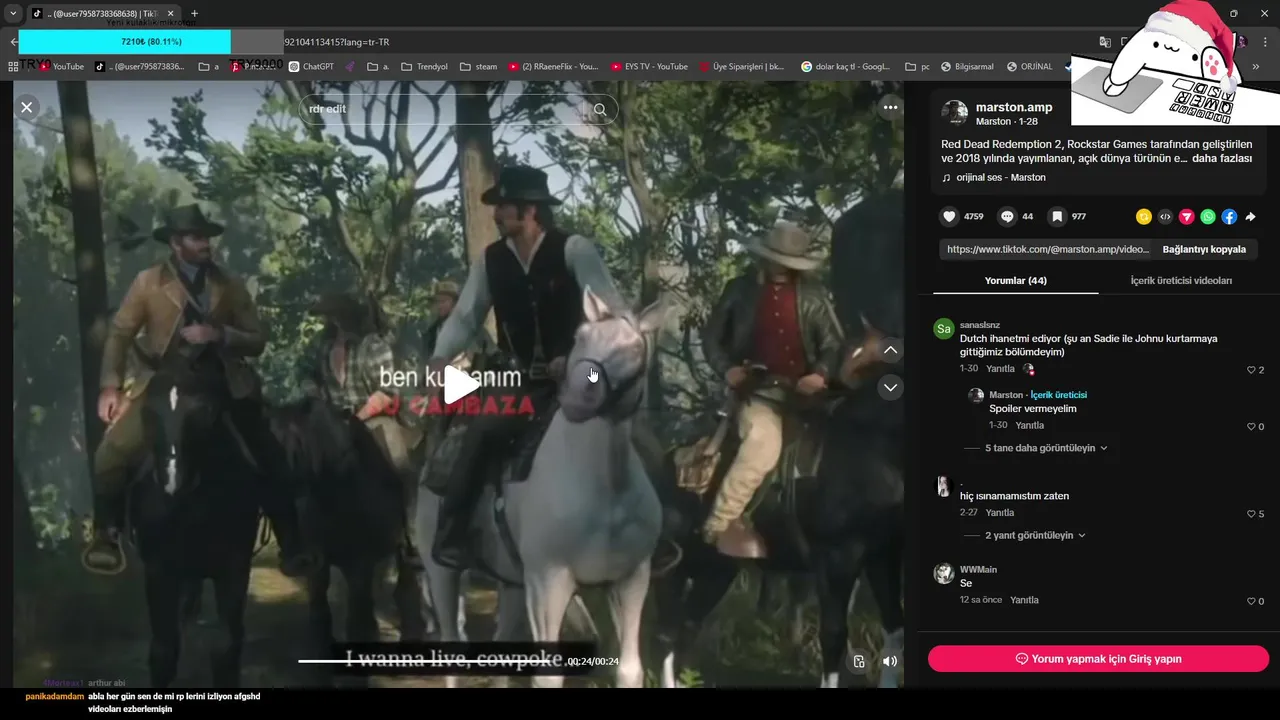Expand '5 tane daha görüntüleyin' replies
Screen dimensions: 1280x720
(1046, 448)
